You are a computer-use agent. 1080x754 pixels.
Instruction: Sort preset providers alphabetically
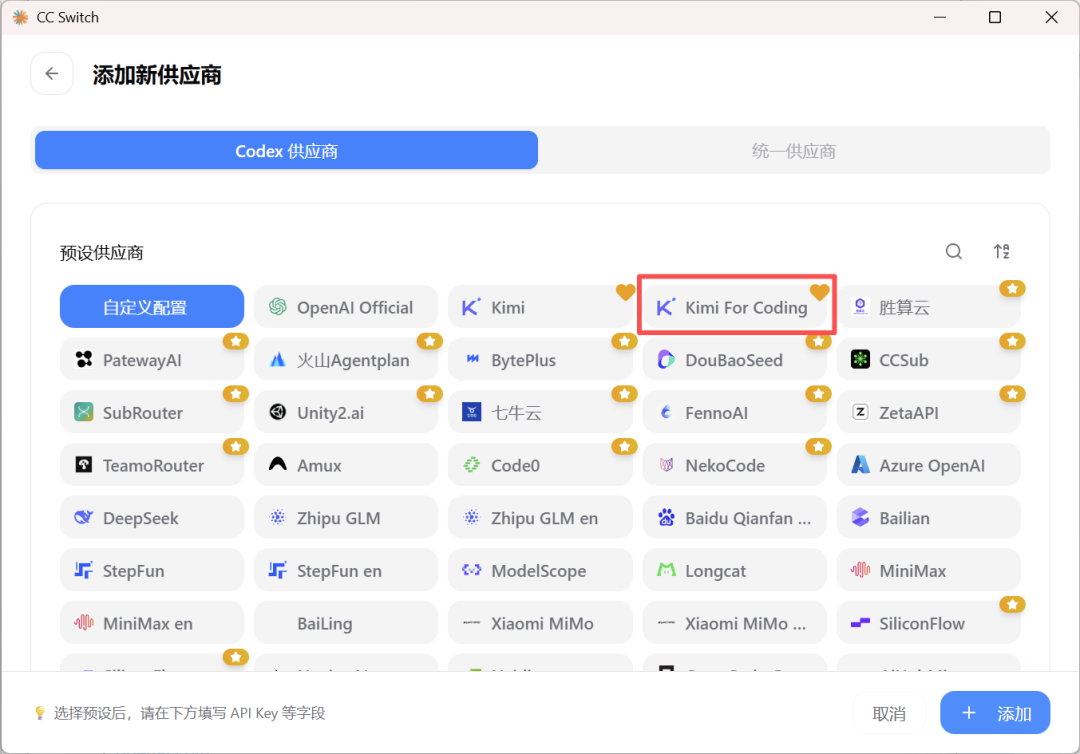click(1001, 251)
